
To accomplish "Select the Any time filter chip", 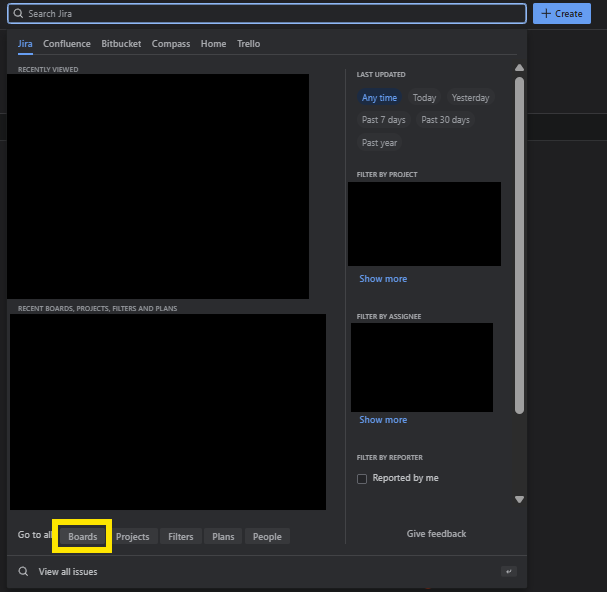I will (x=379, y=98).
